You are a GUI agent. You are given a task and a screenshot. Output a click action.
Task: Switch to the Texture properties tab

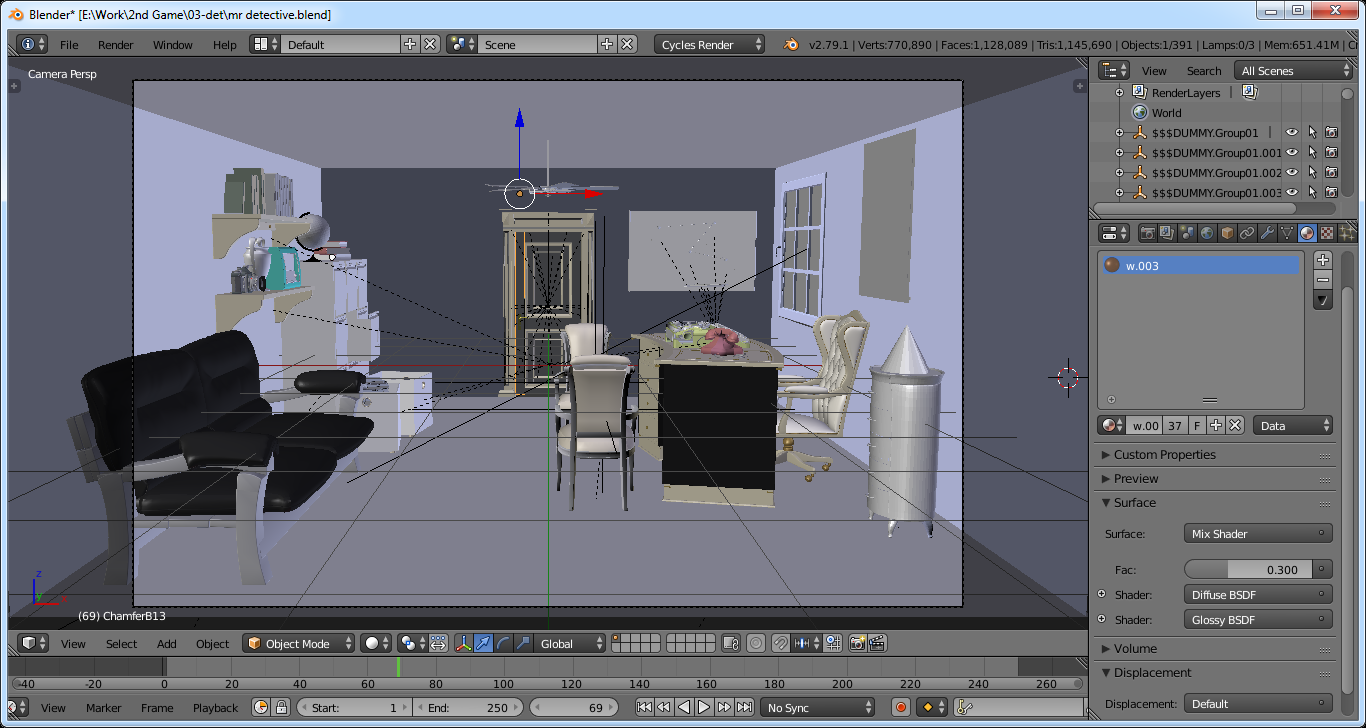pos(1325,232)
